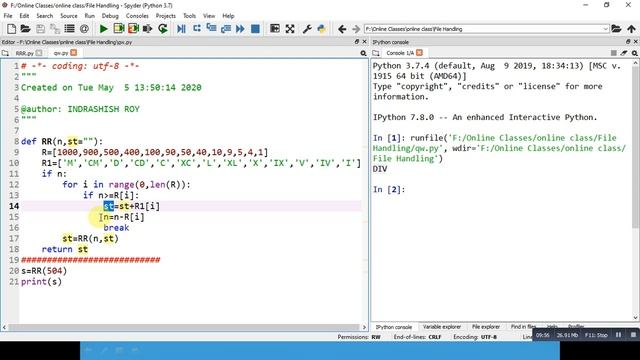This screenshot has height=360, width=640.
Task: Browse console tabs icon
Action: [x=376, y=53]
